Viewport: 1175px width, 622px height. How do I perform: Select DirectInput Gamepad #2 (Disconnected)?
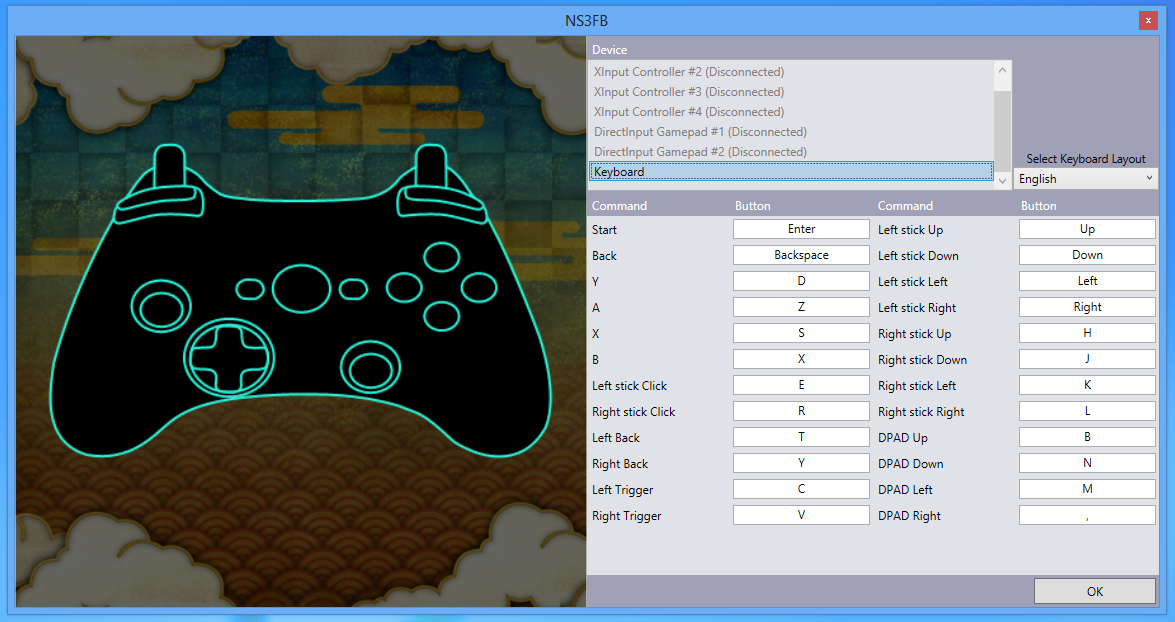(x=791, y=151)
